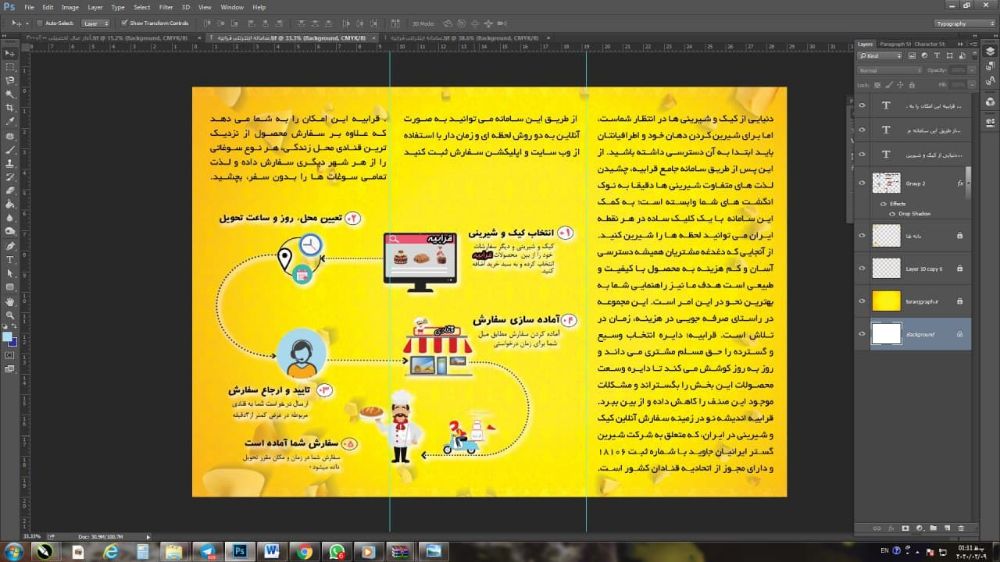Toggle the Auto-Select checkbox
The height and width of the screenshot is (562, 1000).
40,22
